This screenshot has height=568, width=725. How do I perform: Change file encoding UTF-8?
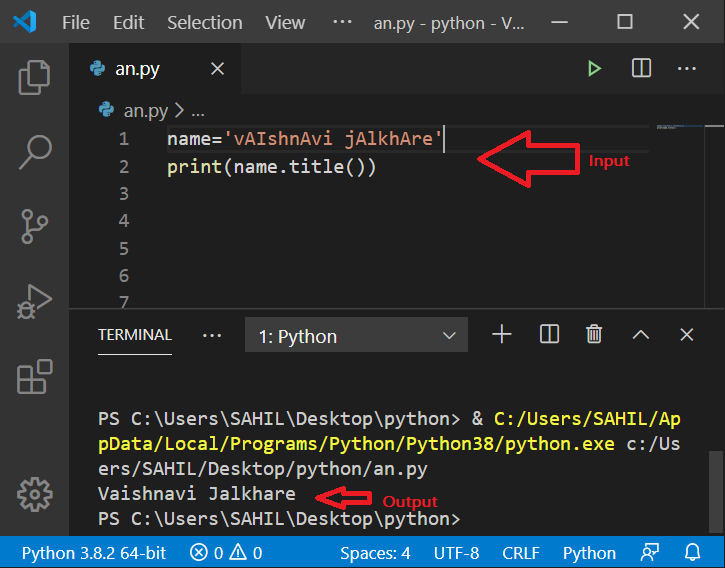point(456,553)
